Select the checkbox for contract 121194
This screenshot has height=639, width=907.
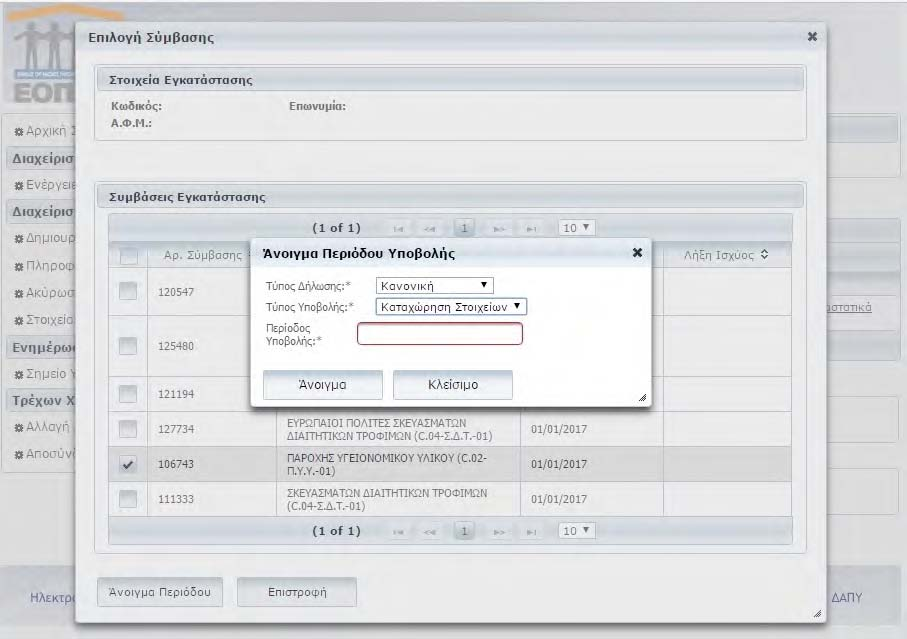(x=128, y=394)
